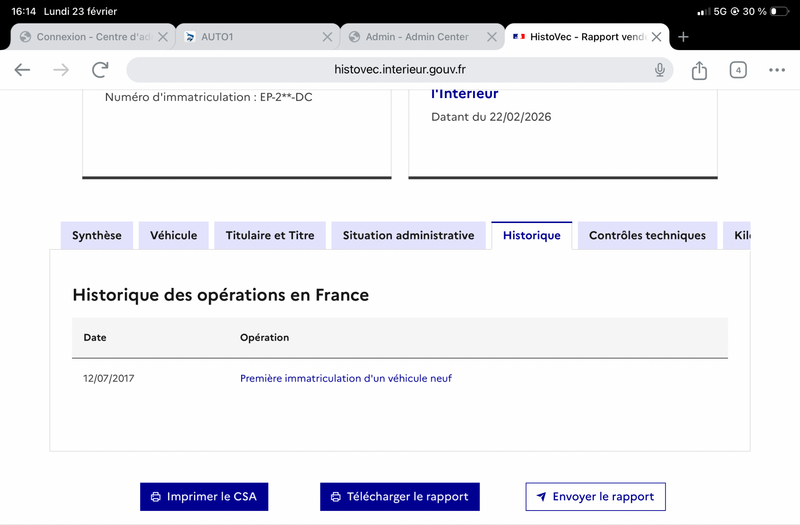The height and width of the screenshot is (525, 800).
Task: Open the Synthèse tab
Action: click(97, 235)
